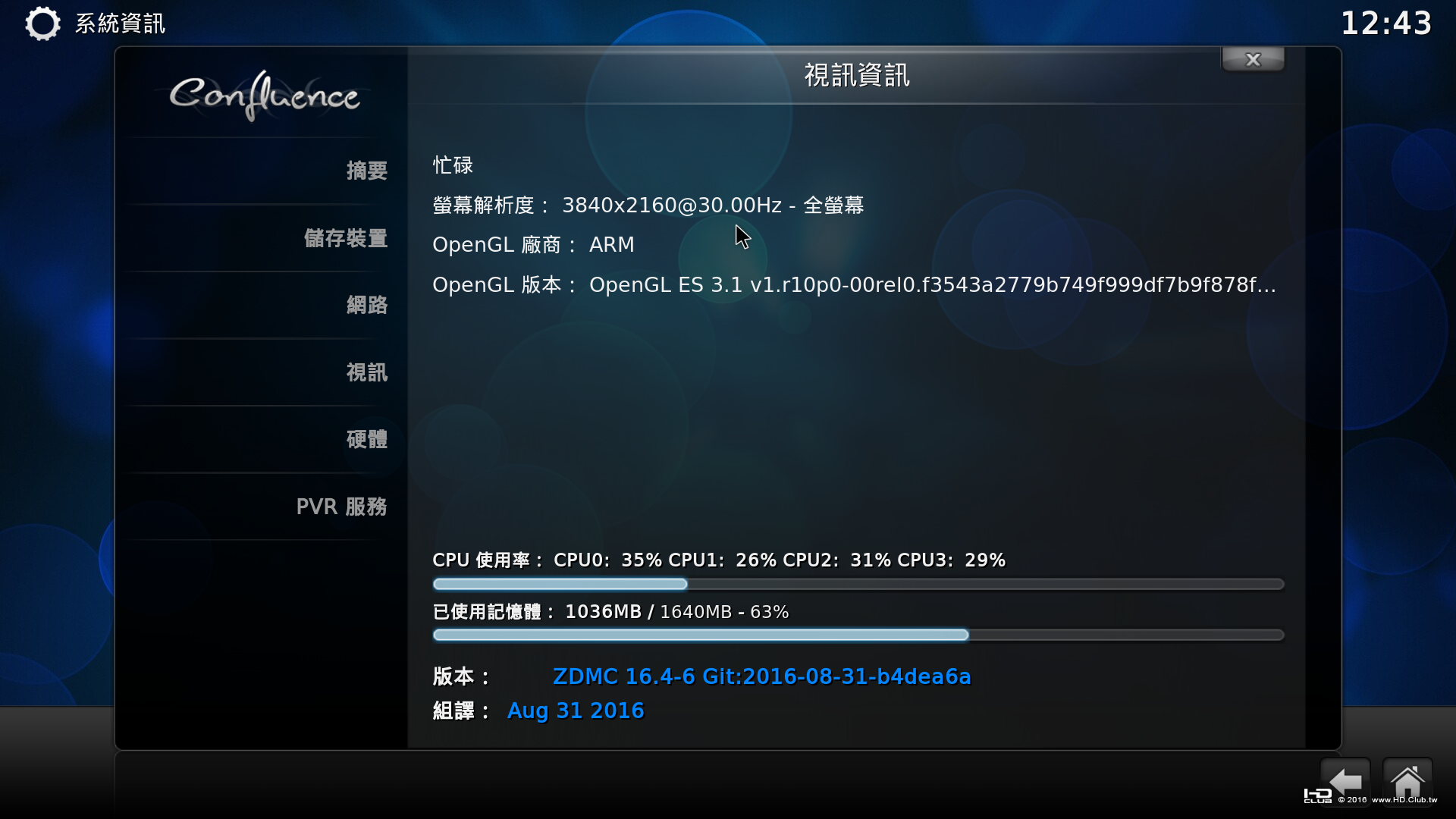This screenshot has width=1456, height=819.
Task: Click the CPU0: 35% usage text
Action: (607, 560)
